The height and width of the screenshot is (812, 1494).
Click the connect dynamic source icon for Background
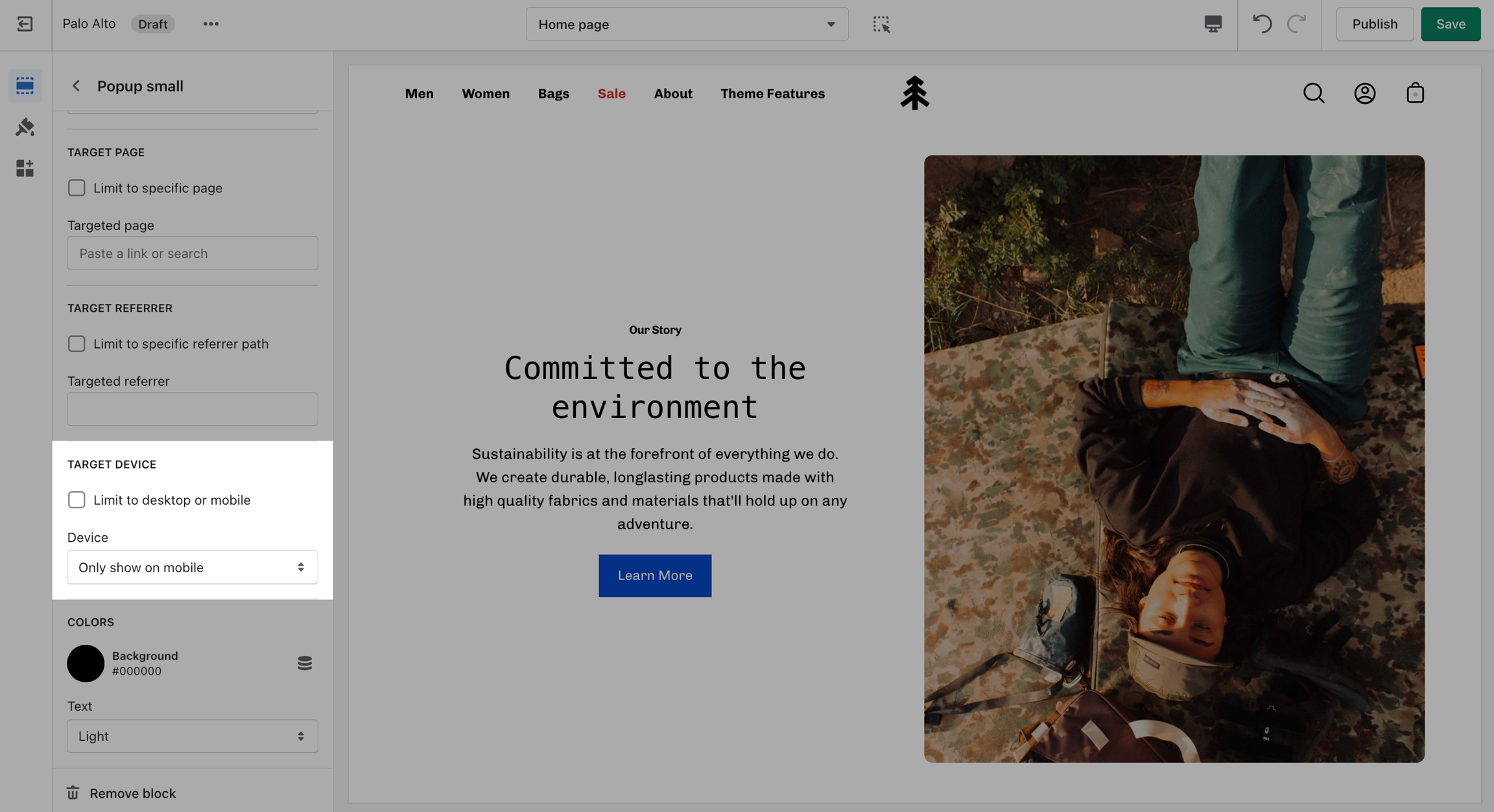[304, 663]
